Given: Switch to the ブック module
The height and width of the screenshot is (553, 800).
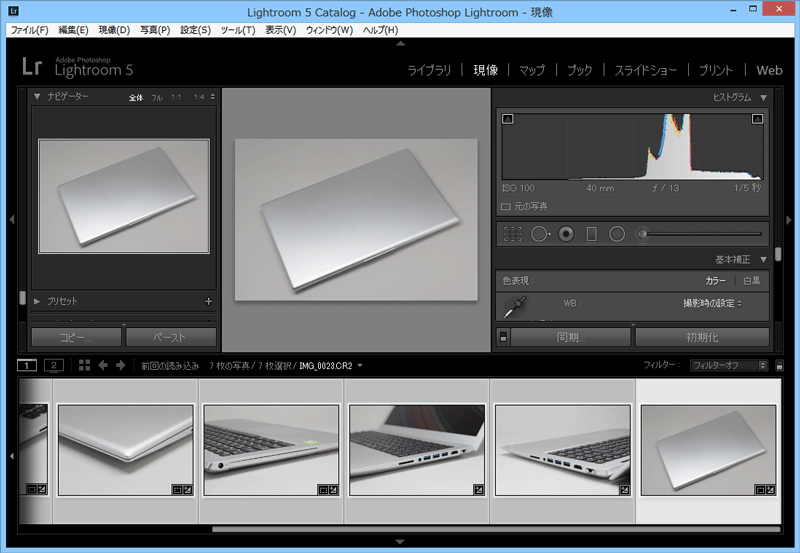Looking at the screenshot, I should (x=580, y=70).
